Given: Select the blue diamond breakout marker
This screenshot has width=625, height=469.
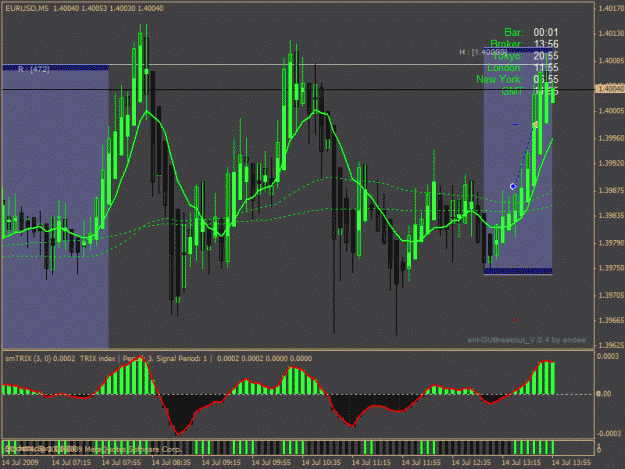Looking at the screenshot, I should 513,186.
